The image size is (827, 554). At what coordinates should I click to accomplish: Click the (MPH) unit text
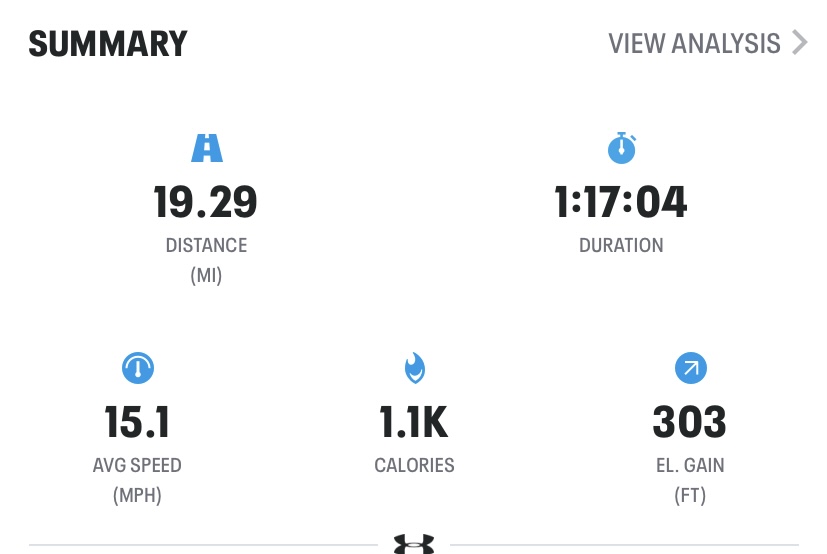pyautogui.click(x=137, y=495)
